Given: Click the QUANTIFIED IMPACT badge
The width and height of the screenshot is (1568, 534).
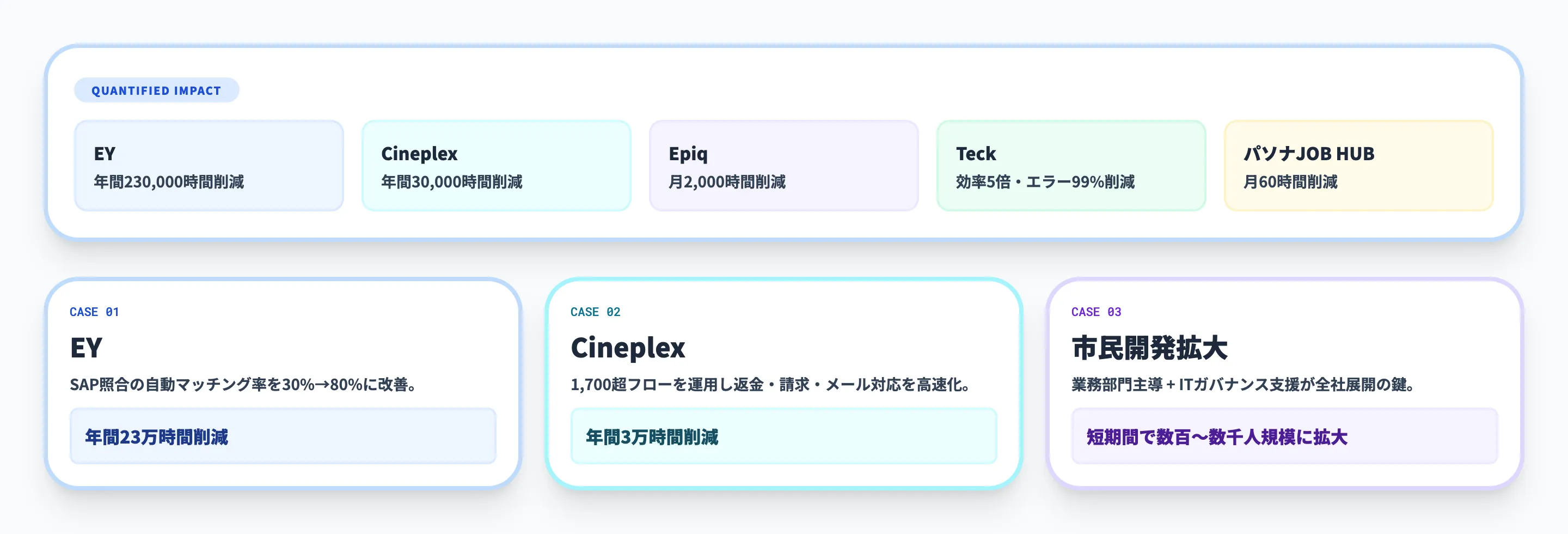Looking at the screenshot, I should click(156, 90).
